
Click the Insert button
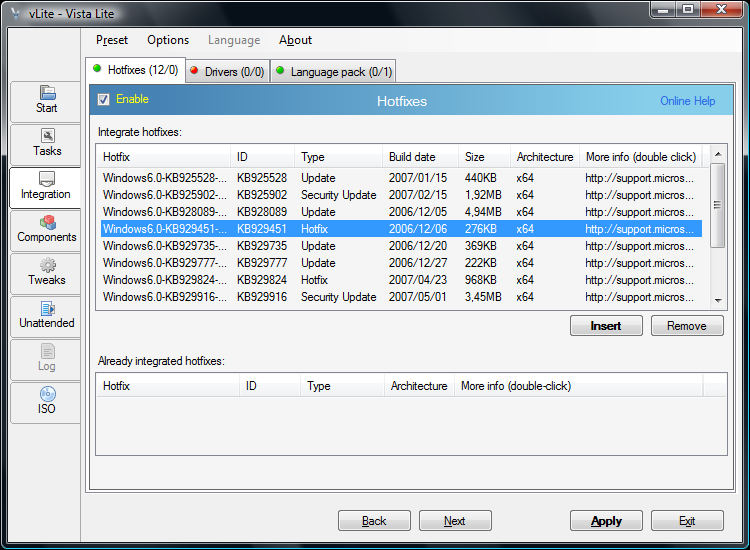pyautogui.click(x=606, y=326)
